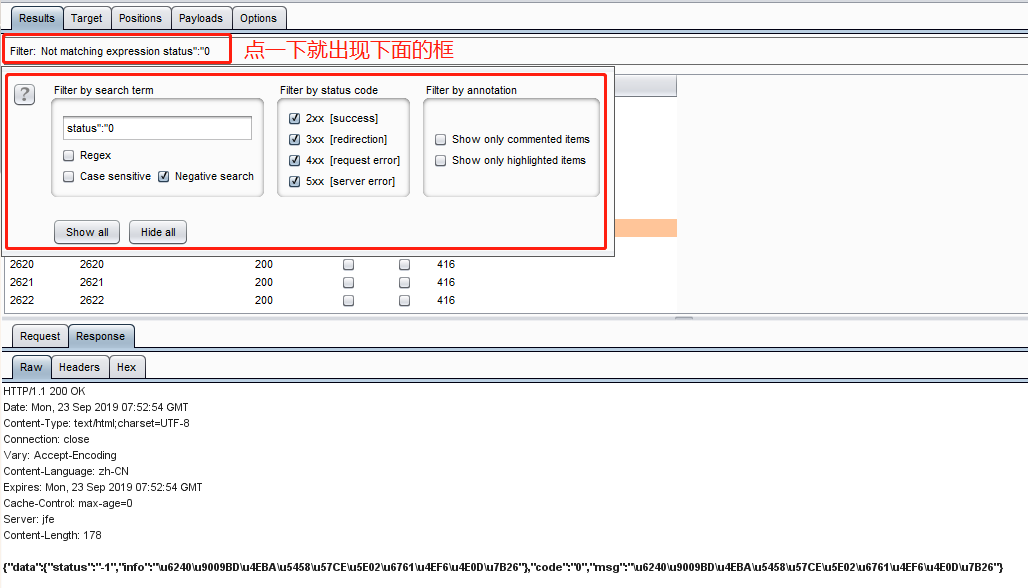
Task: Click the Hide all button
Action: tap(158, 232)
